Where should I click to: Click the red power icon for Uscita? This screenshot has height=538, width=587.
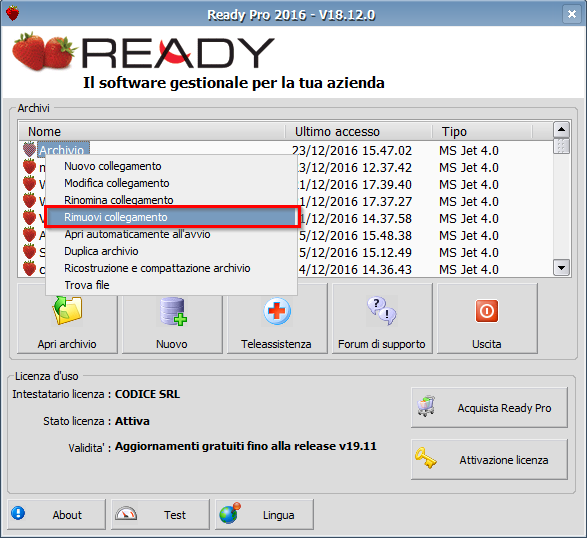coord(487,311)
